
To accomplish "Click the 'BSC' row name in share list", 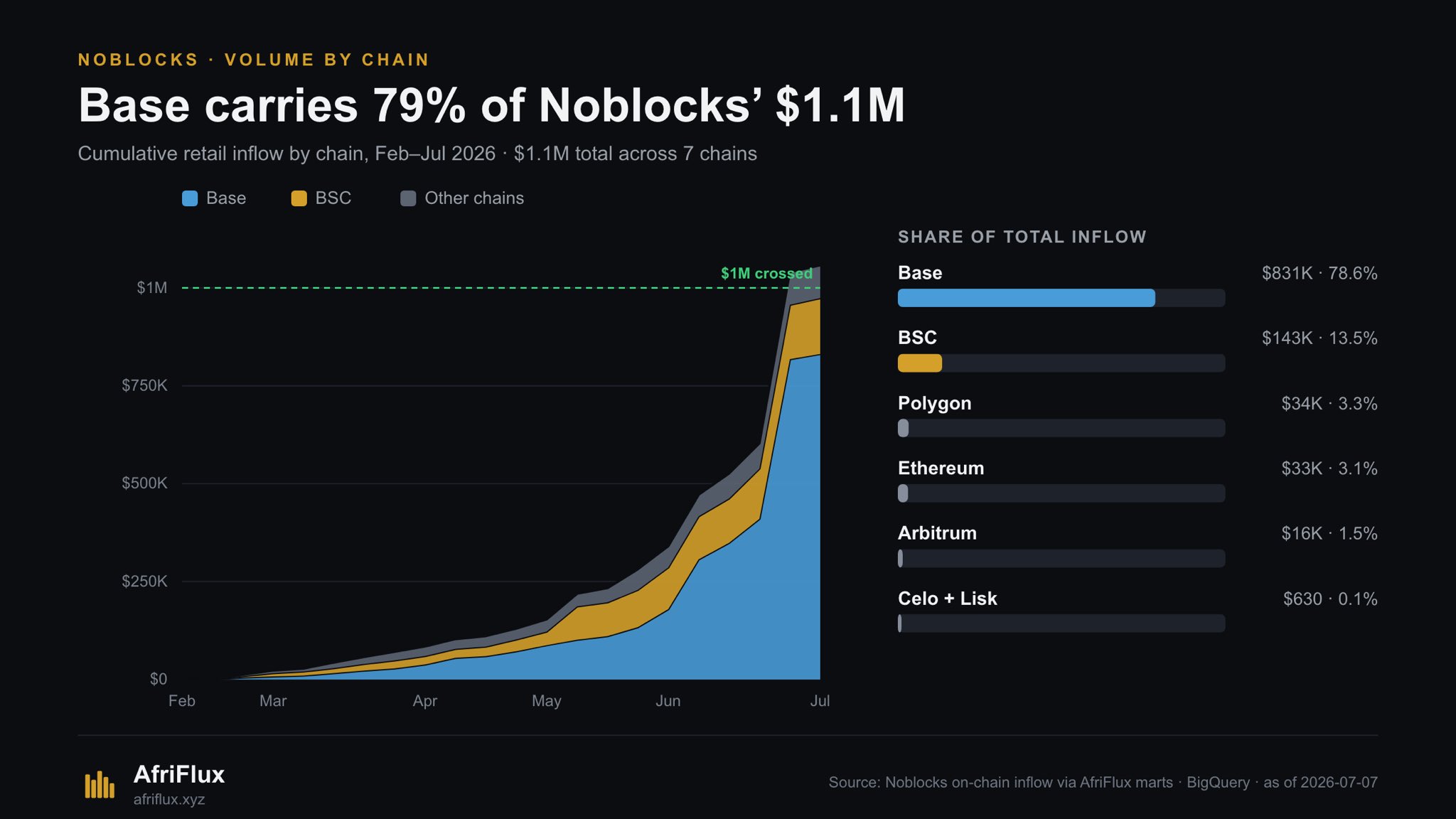I will coord(917,338).
